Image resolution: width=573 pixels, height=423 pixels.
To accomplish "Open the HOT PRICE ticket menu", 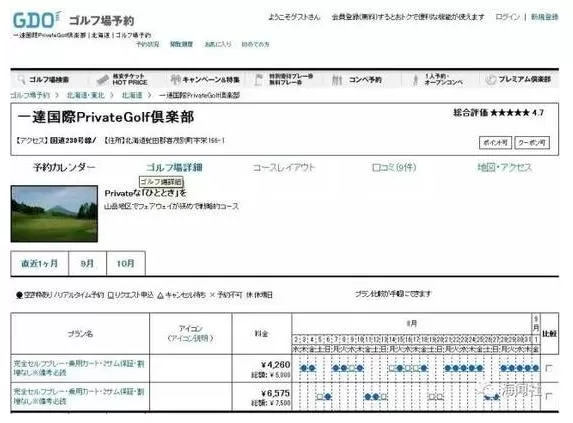I will tap(122, 79).
